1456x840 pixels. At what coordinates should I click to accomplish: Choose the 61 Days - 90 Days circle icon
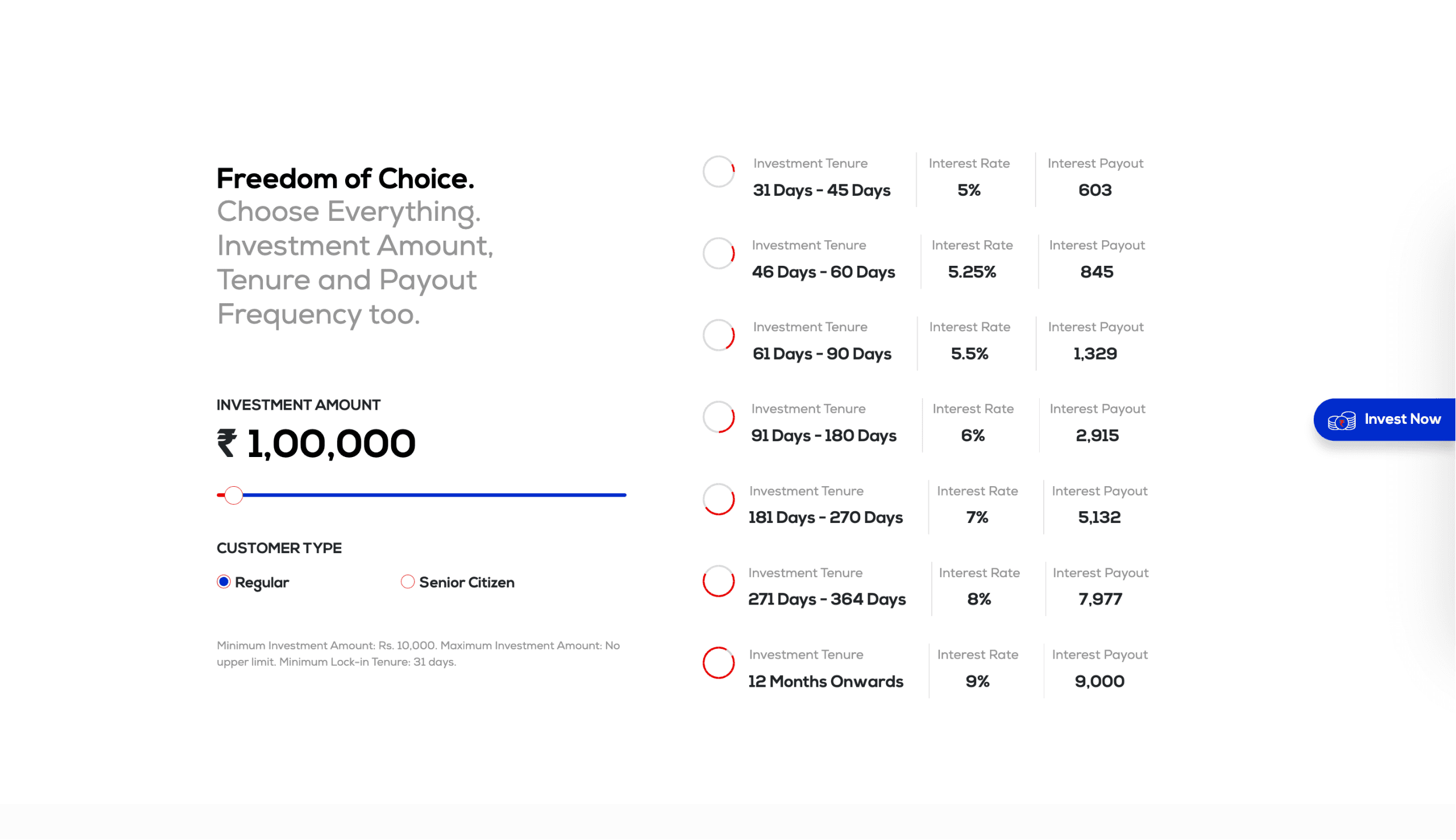718,335
